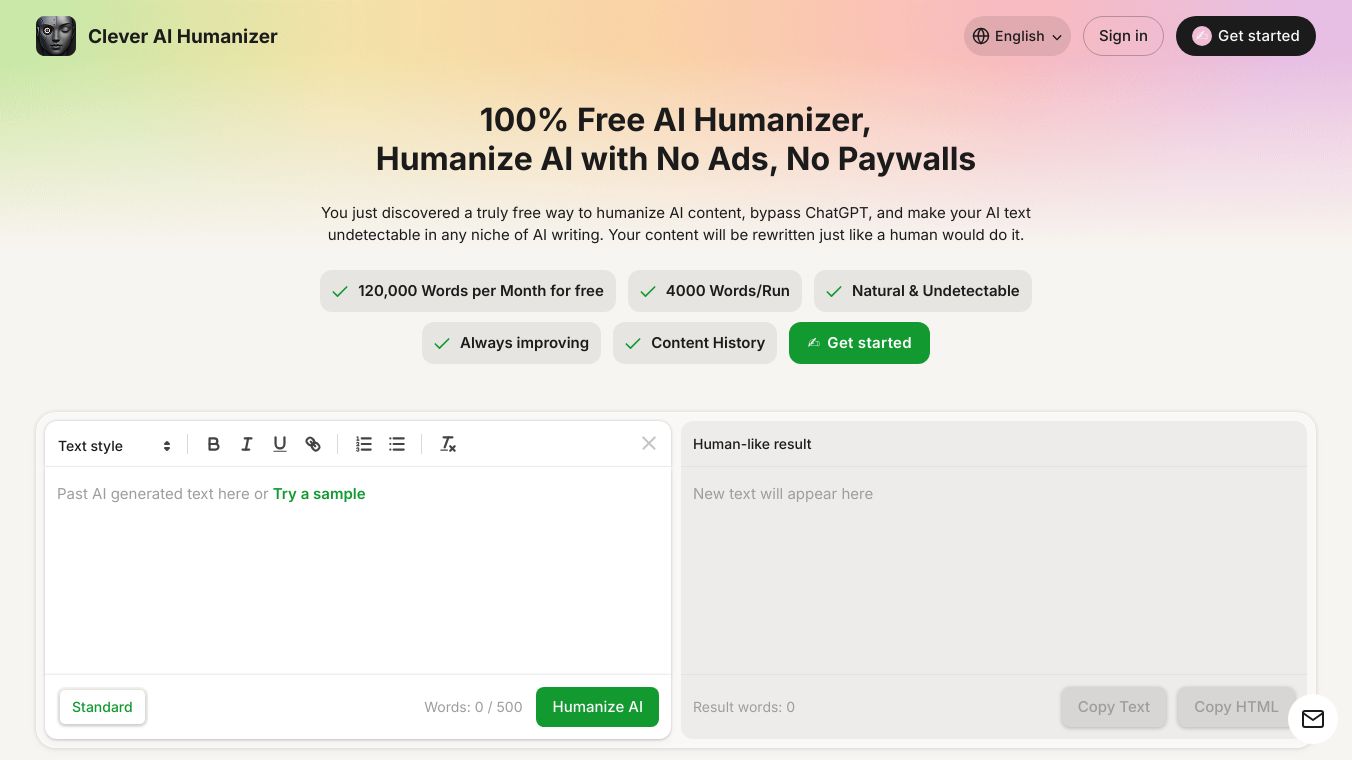The height and width of the screenshot is (760, 1352).
Task: Click the Copy Text button
Action: pos(1113,707)
